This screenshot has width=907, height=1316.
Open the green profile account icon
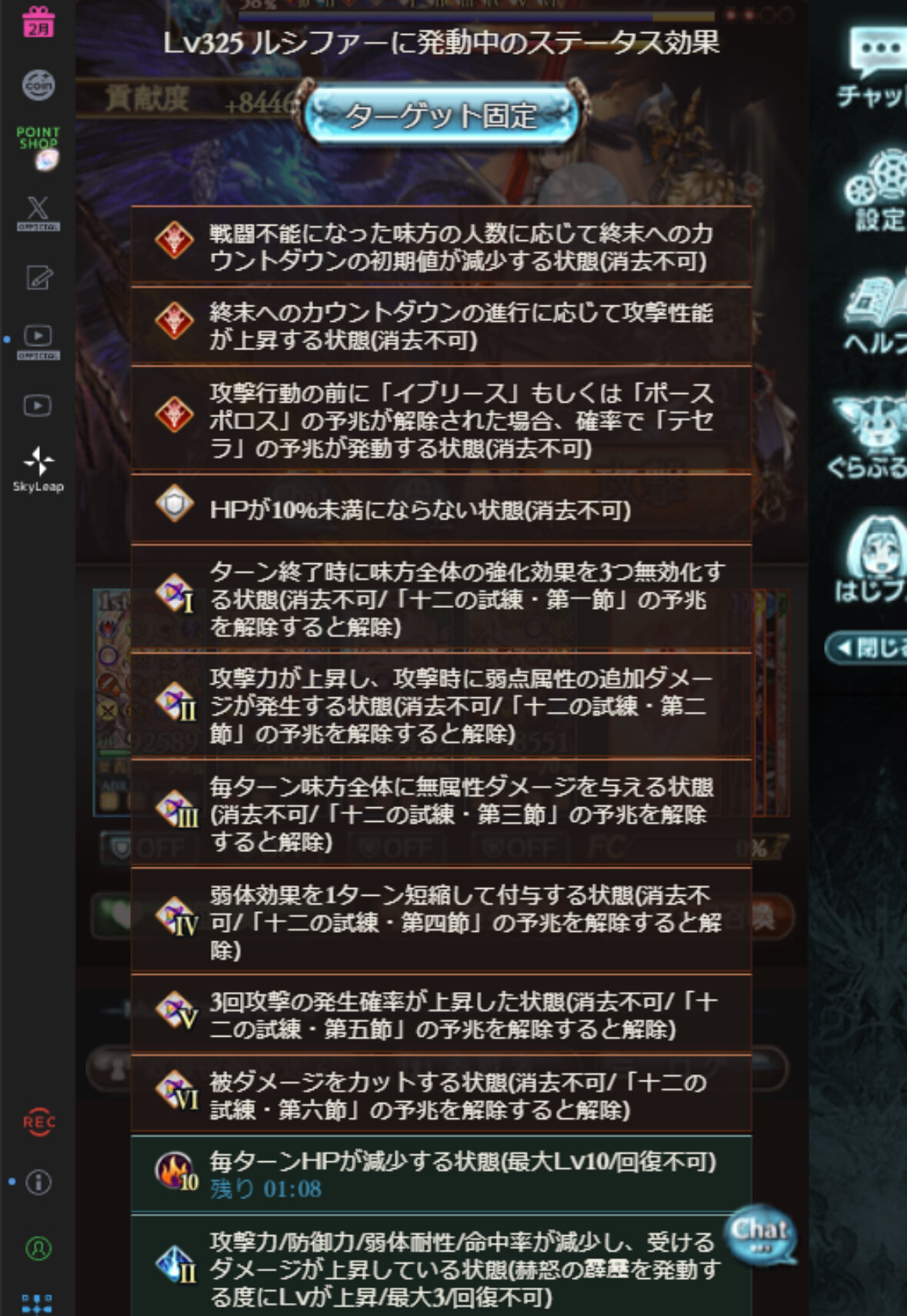tap(38, 1248)
